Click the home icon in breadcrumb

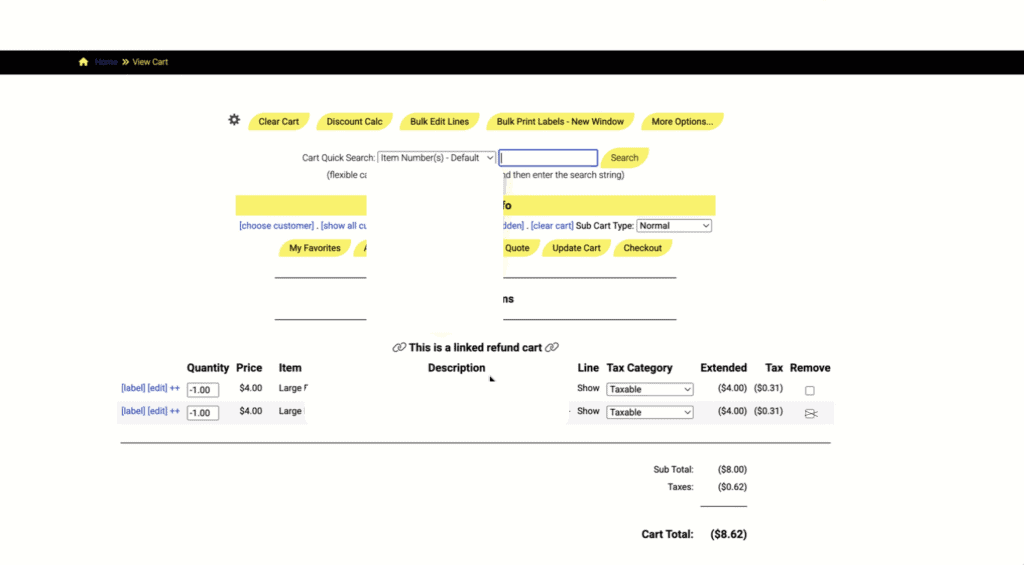pos(83,62)
